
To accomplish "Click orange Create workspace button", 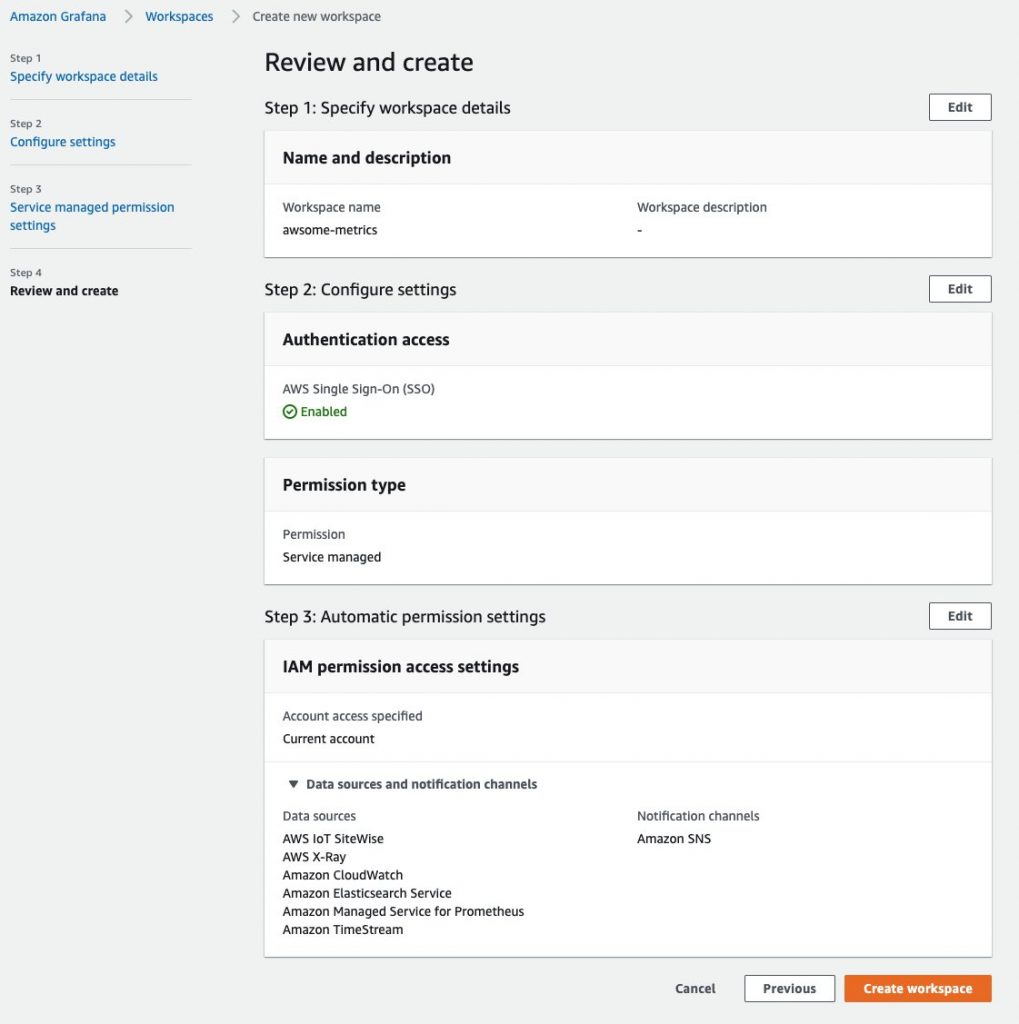I will point(918,988).
